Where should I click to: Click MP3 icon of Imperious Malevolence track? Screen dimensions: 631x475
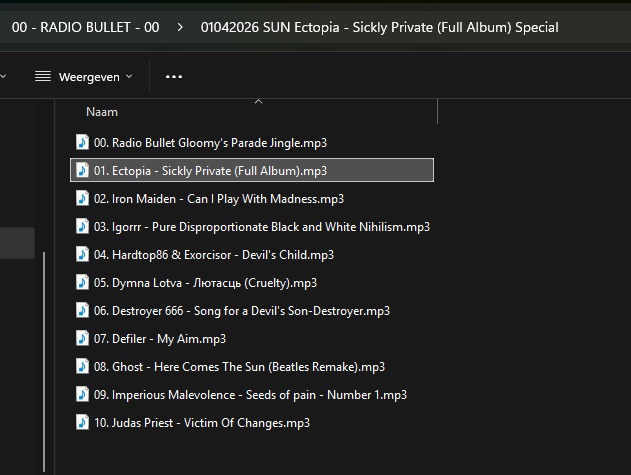pos(82,394)
